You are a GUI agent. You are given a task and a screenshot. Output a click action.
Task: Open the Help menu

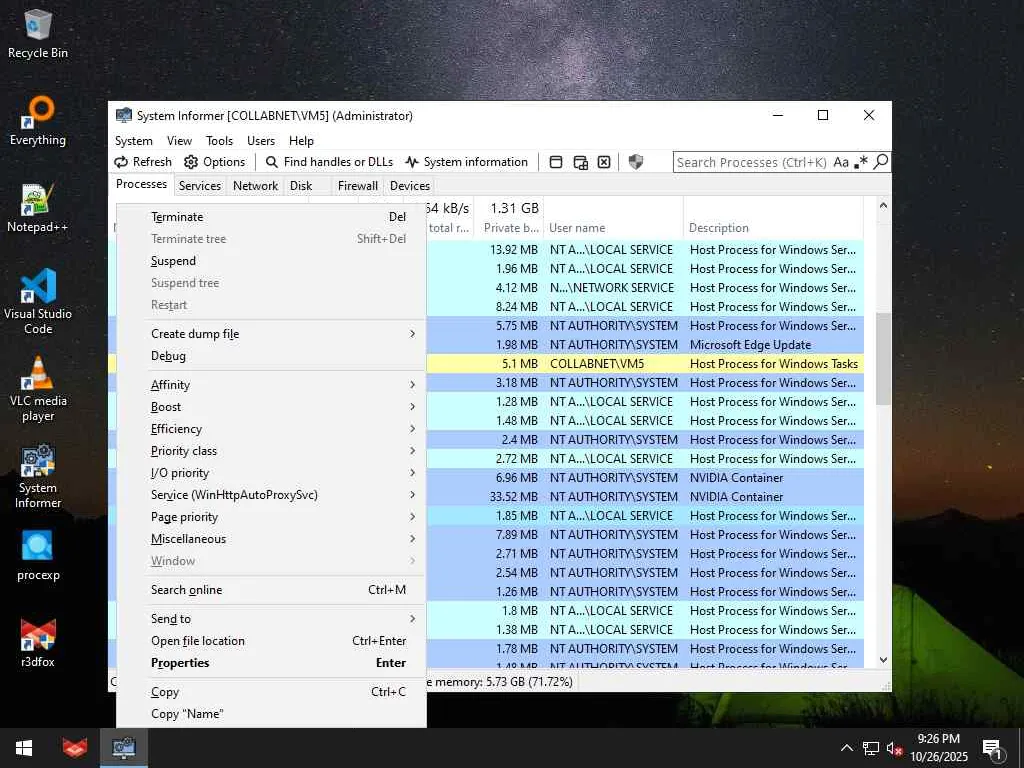click(301, 140)
